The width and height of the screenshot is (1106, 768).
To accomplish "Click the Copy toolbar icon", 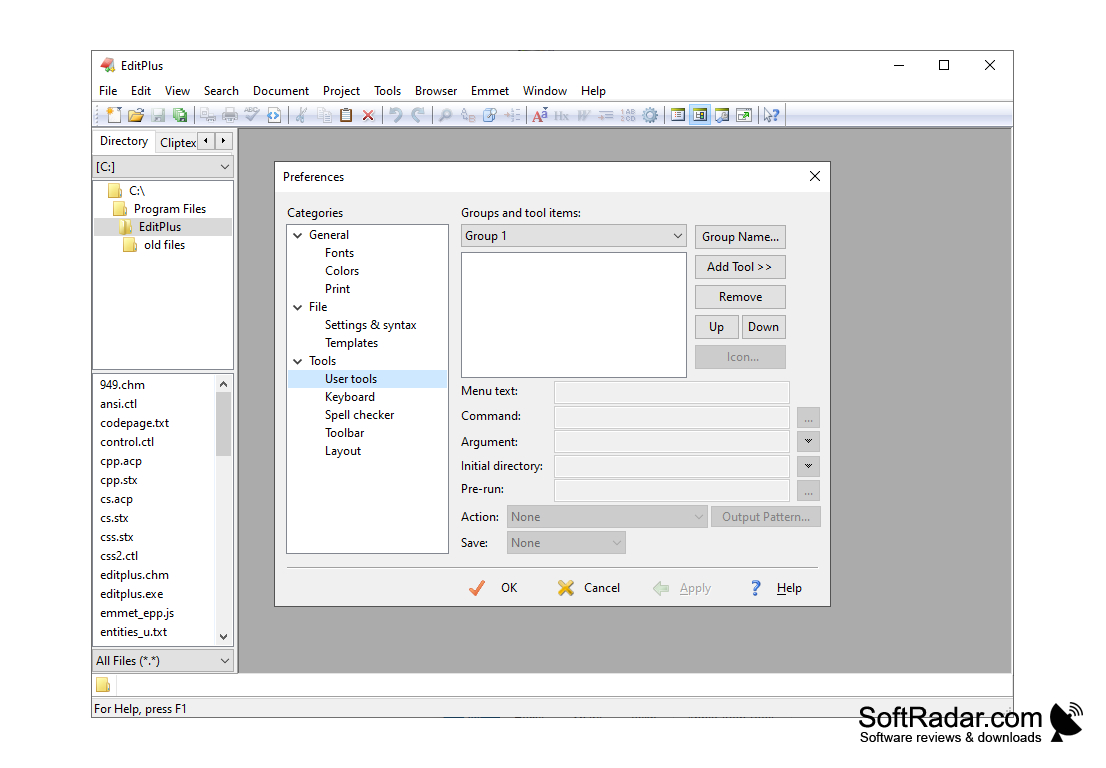I will [x=324, y=115].
